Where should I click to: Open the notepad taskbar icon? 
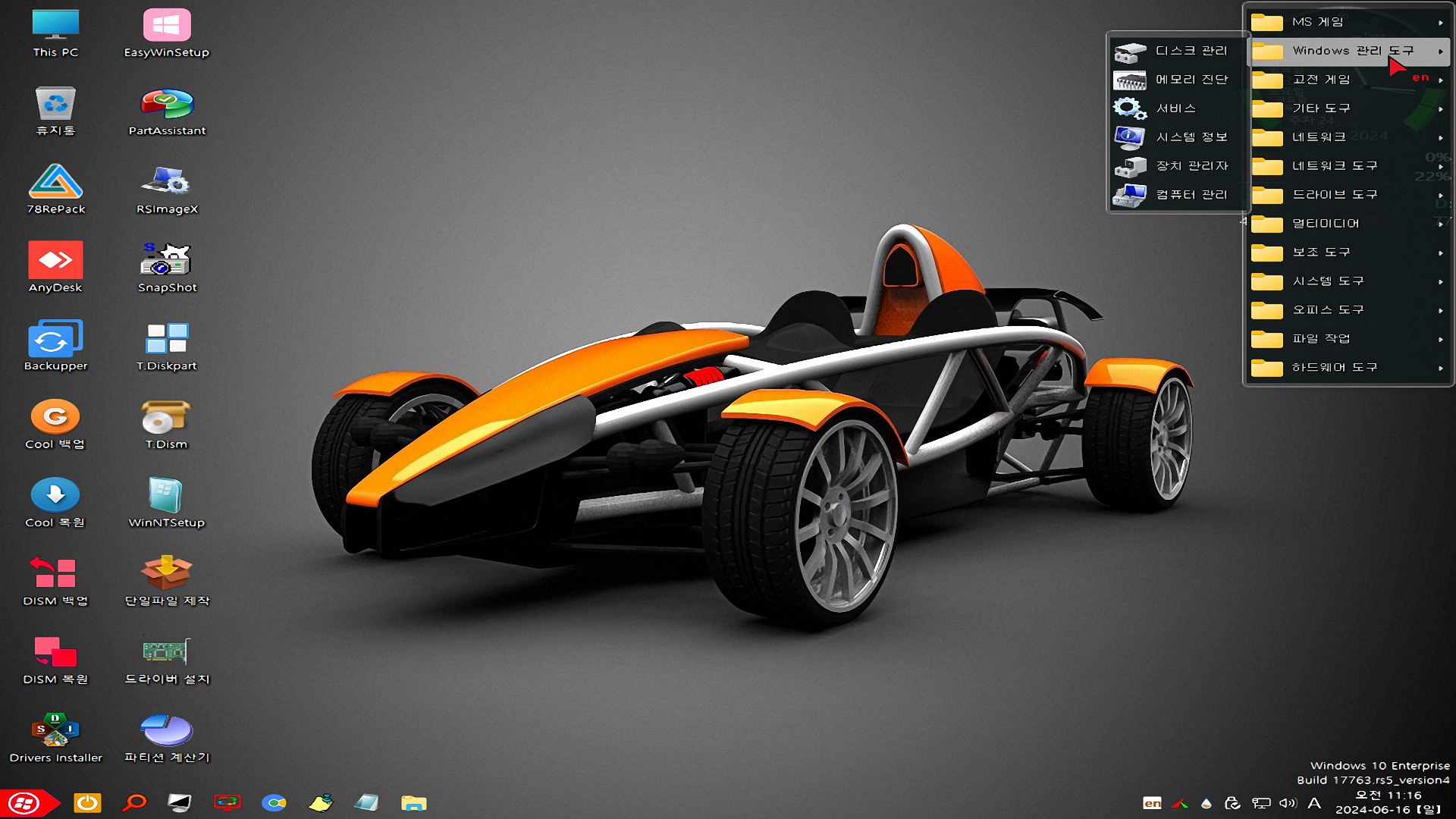tap(367, 803)
